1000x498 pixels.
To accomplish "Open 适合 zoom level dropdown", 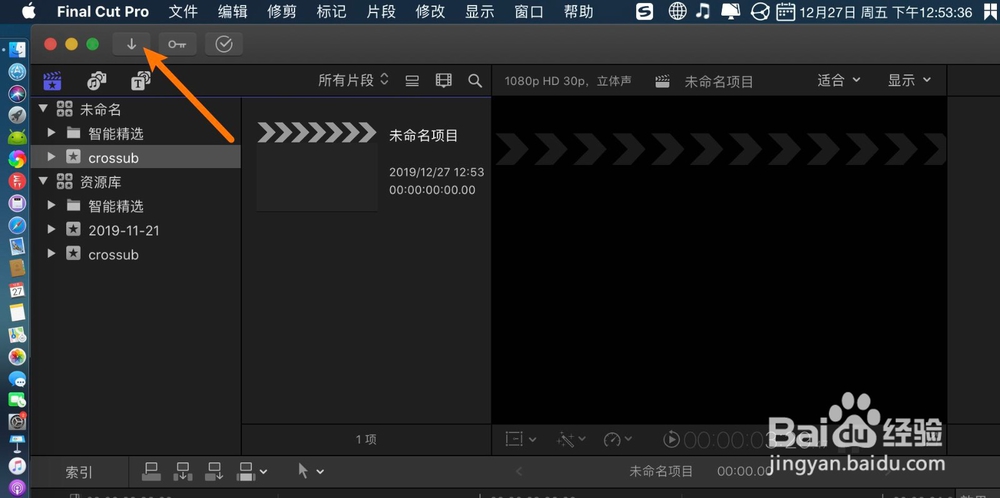I will click(839, 80).
